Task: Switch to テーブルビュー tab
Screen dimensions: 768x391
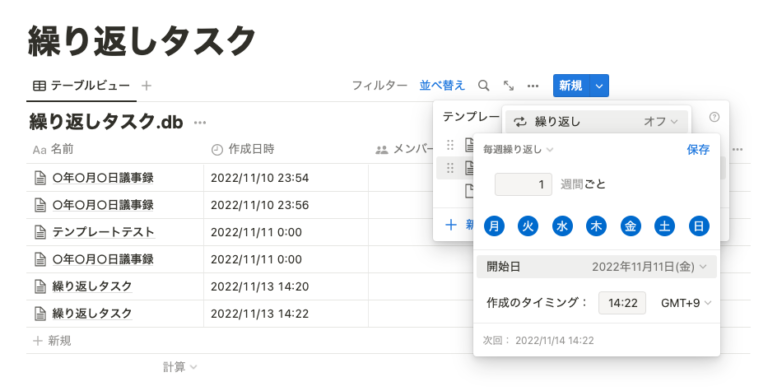Action: pyautogui.click(x=81, y=86)
